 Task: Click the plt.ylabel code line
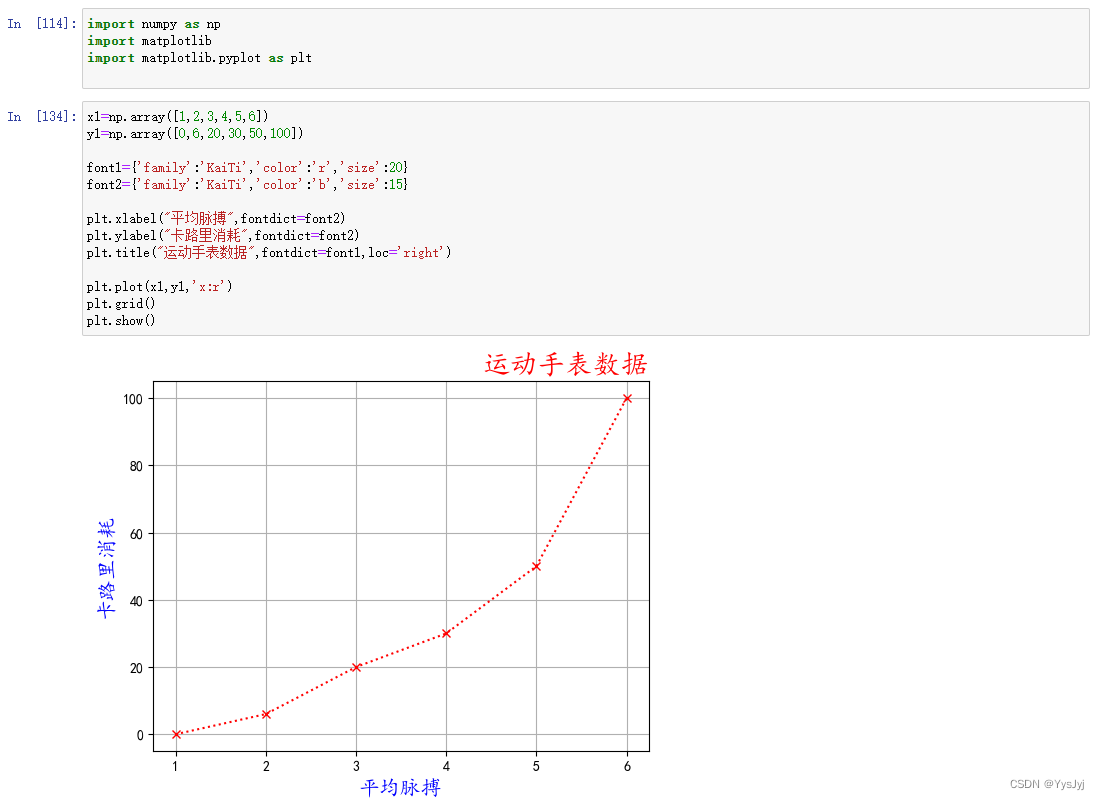[x=223, y=236]
